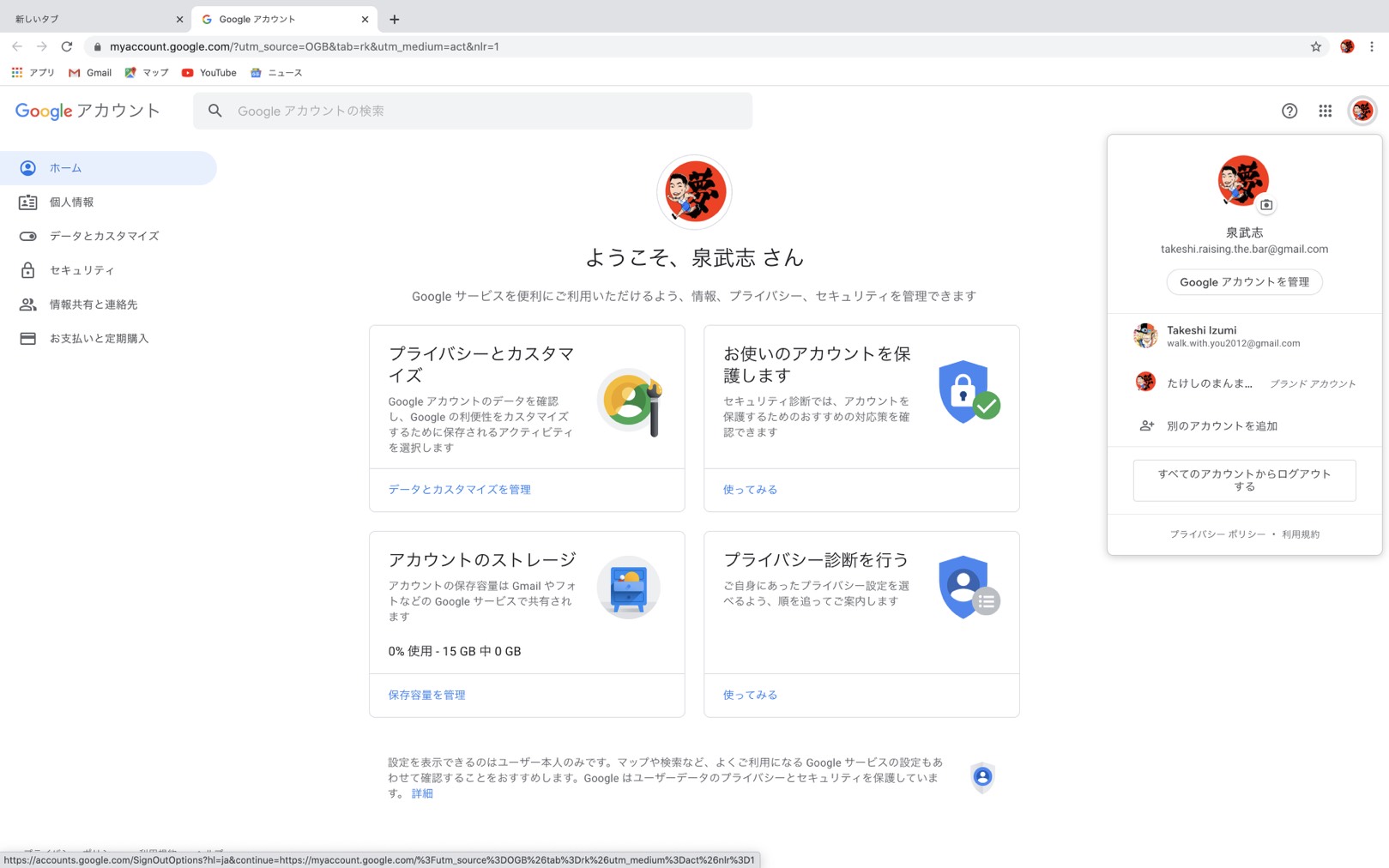Open 情報共有と連絡先 in the sidebar
1389x868 pixels.
(x=108, y=304)
